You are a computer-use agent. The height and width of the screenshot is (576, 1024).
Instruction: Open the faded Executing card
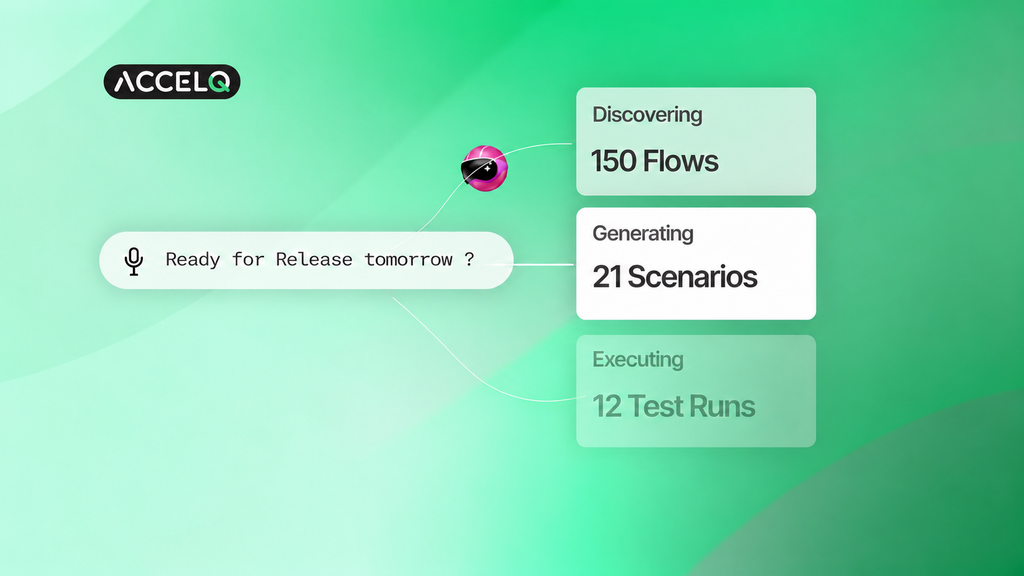tap(696, 391)
